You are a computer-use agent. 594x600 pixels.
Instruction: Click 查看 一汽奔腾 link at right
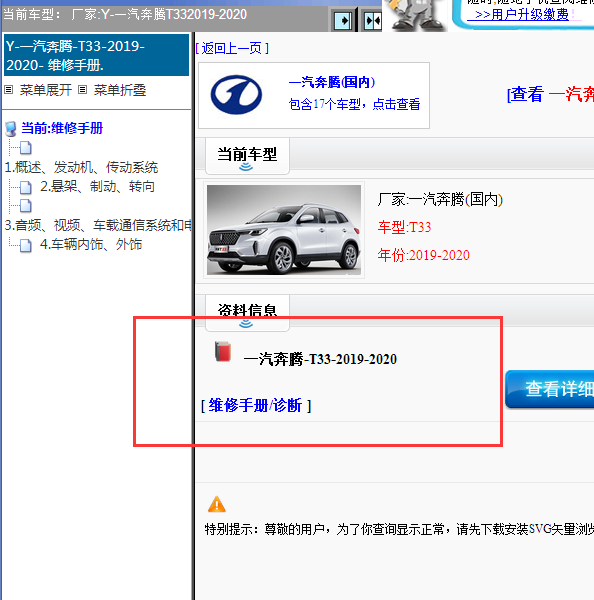[x=550, y=94]
